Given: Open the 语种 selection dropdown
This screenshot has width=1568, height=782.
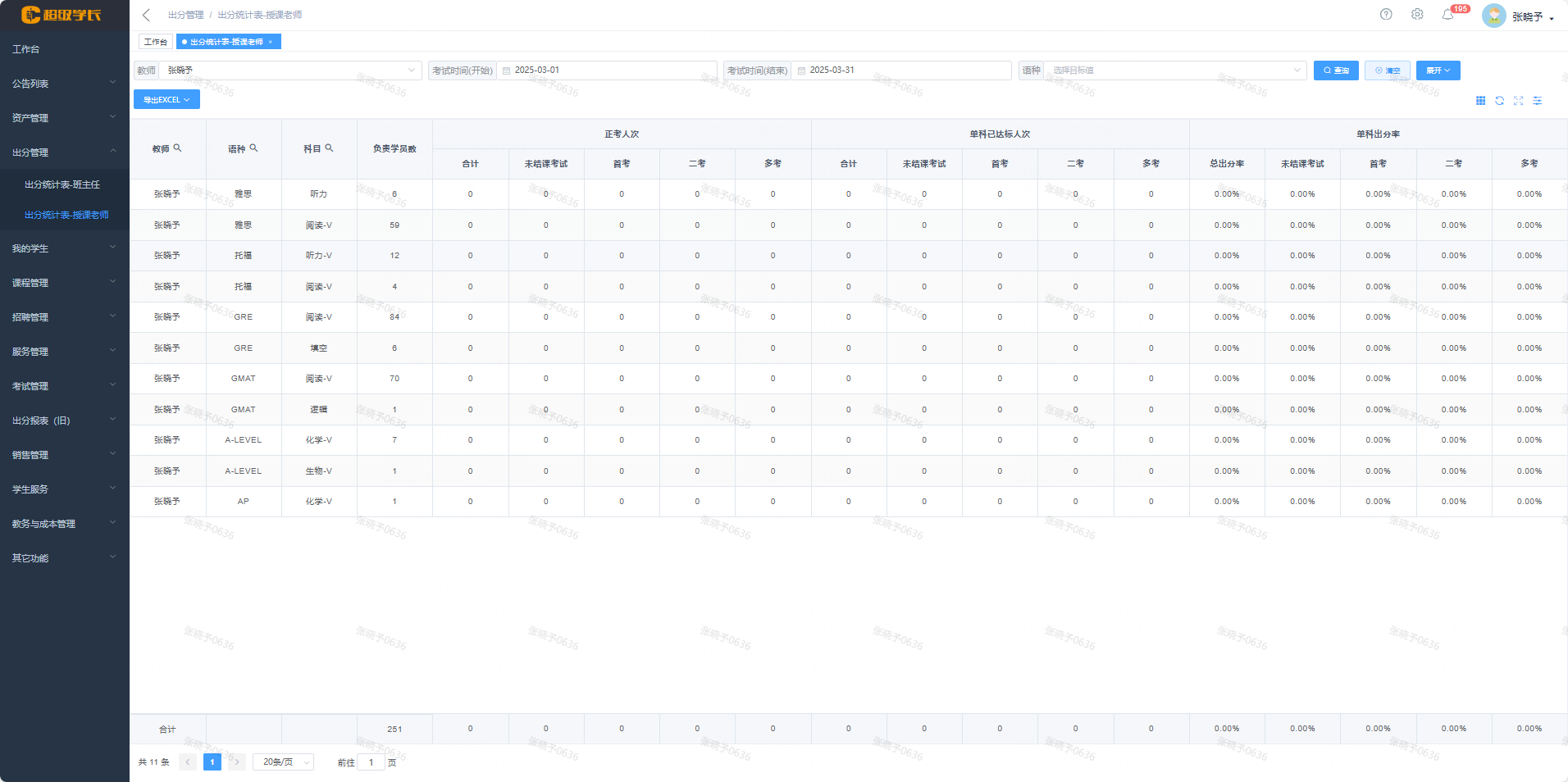Looking at the screenshot, I should pyautogui.click(x=1174, y=70).
